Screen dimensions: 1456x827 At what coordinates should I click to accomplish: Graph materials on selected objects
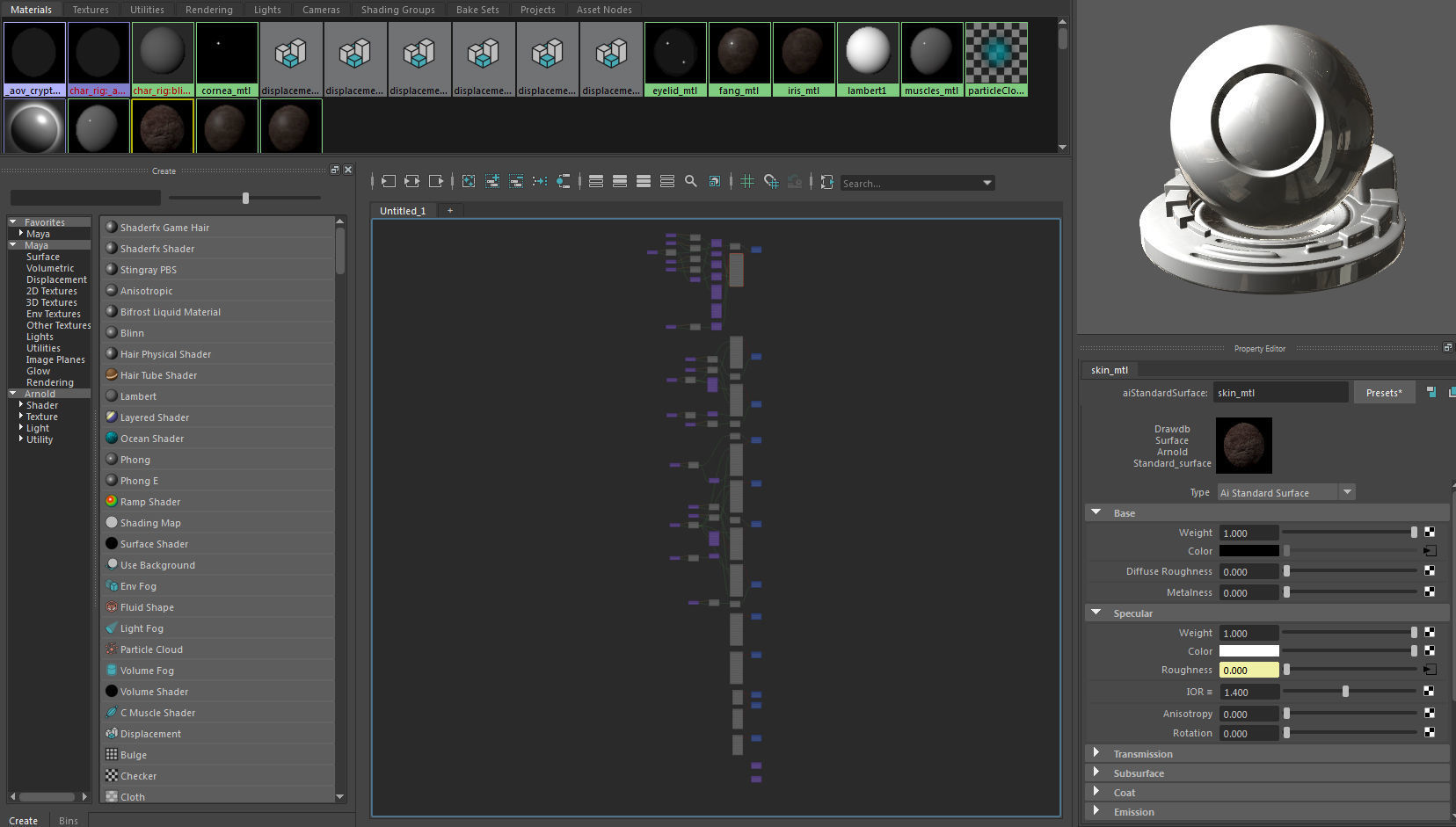(x=564, y=181)
